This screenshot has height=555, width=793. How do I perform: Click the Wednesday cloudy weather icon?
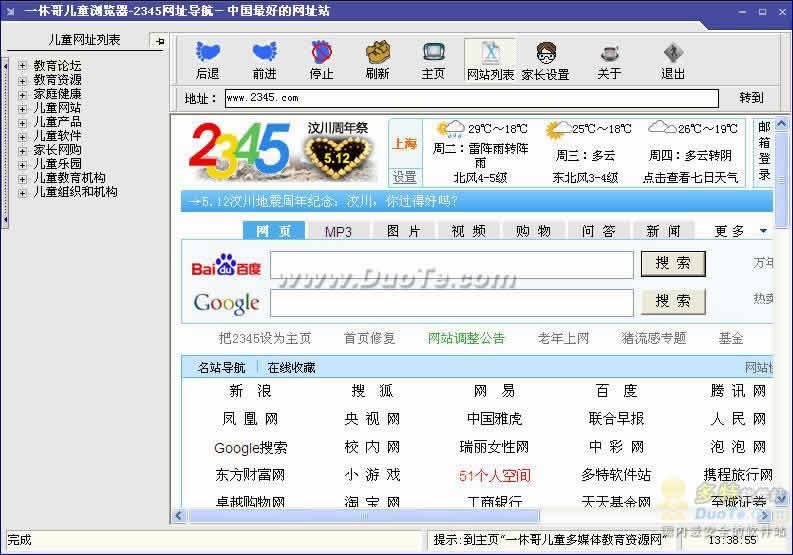click(558, 130)
